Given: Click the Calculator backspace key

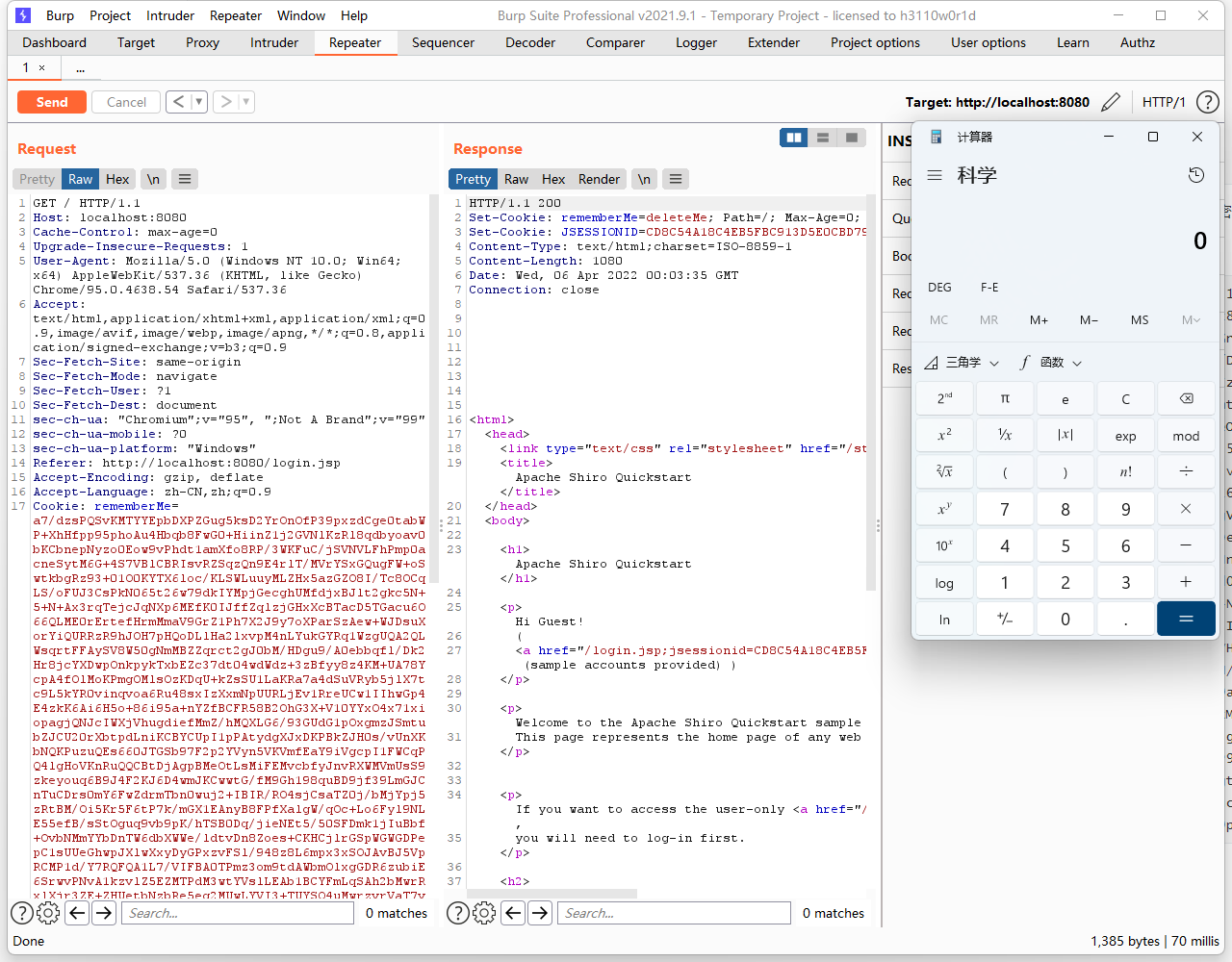Looking at the screenshot, I should click(x=1186, y=398).
